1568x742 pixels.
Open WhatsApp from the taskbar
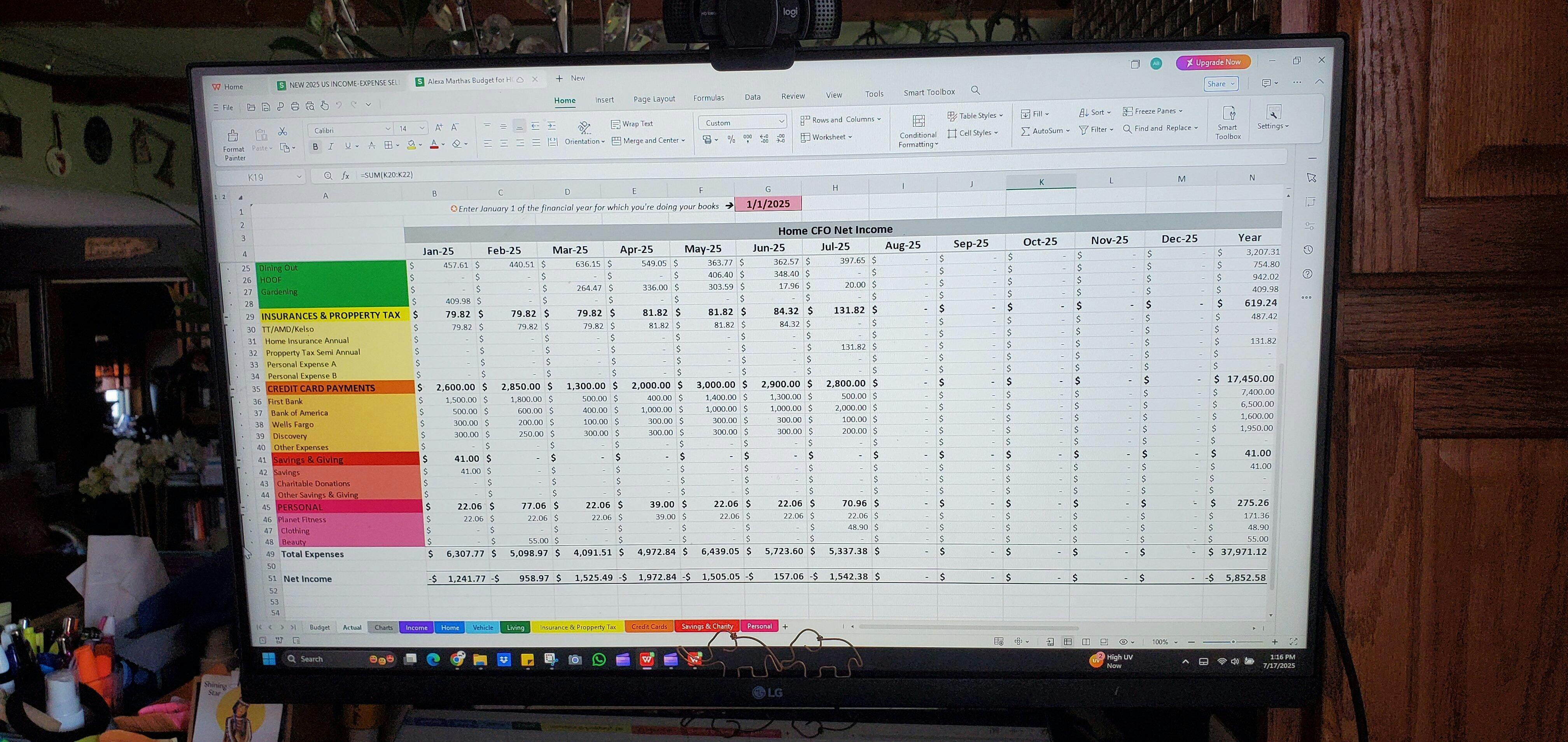click(x=599, y=659)
